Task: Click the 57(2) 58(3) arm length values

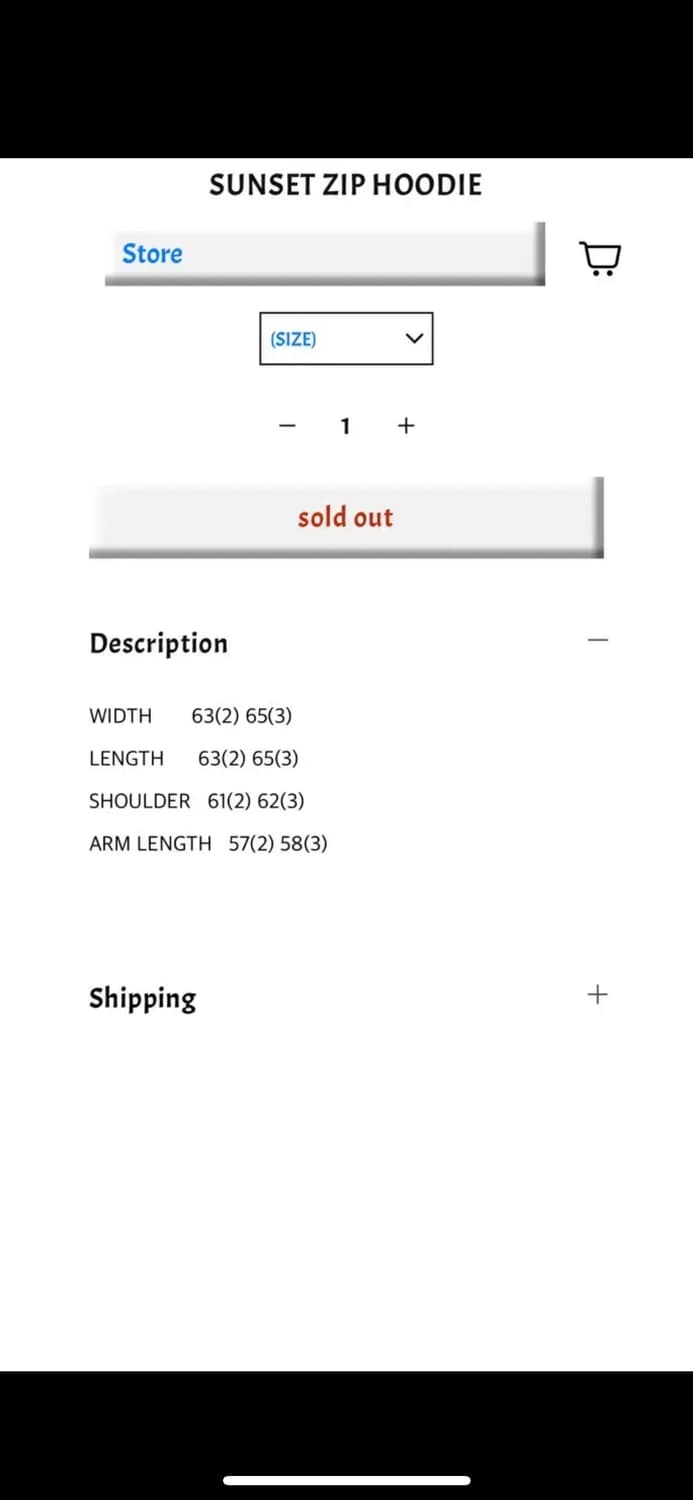Action: click(278, 844)
